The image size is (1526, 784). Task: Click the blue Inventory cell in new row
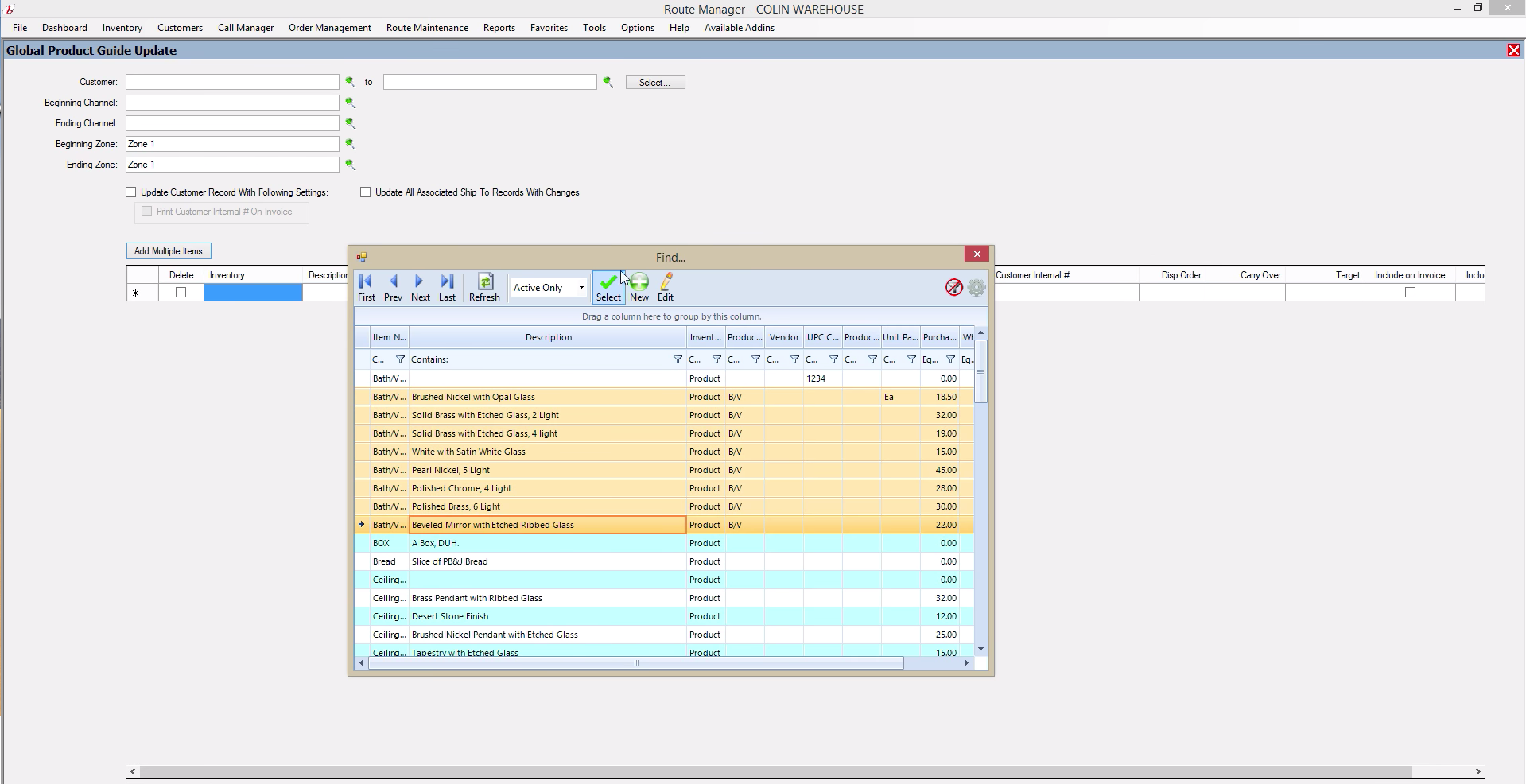click(x=253, y=293)
